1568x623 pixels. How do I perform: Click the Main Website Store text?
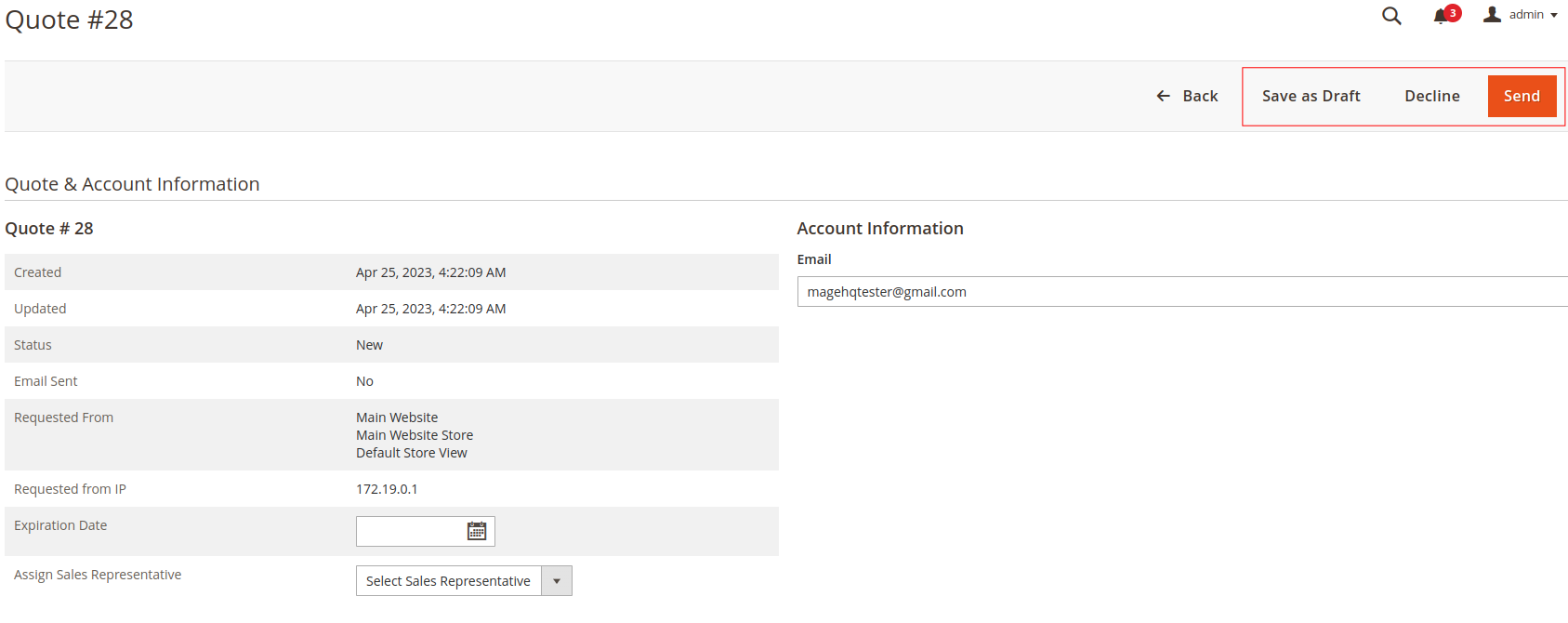click(415, 435)
